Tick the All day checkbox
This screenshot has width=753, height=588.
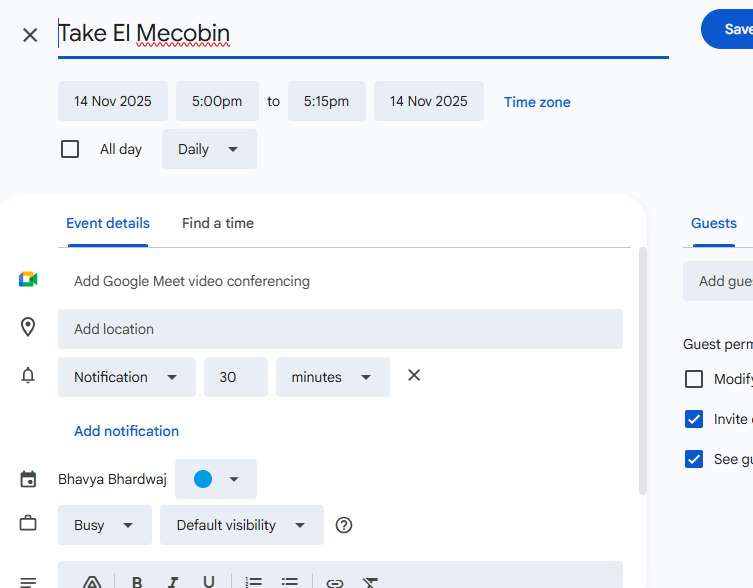point(70,149)
